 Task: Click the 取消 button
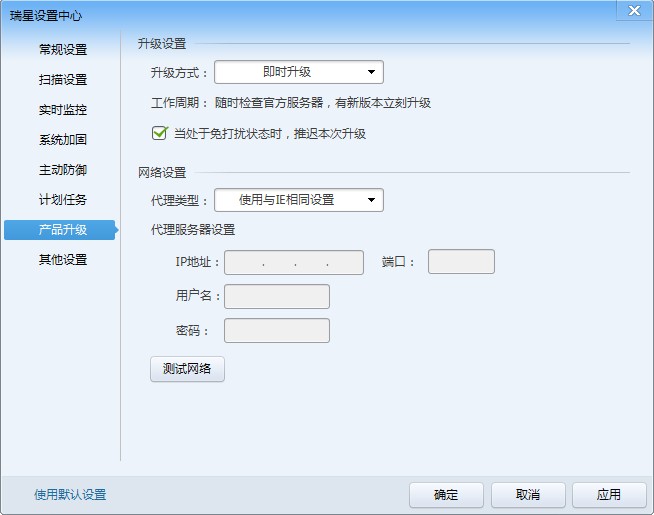click(528, 495)
